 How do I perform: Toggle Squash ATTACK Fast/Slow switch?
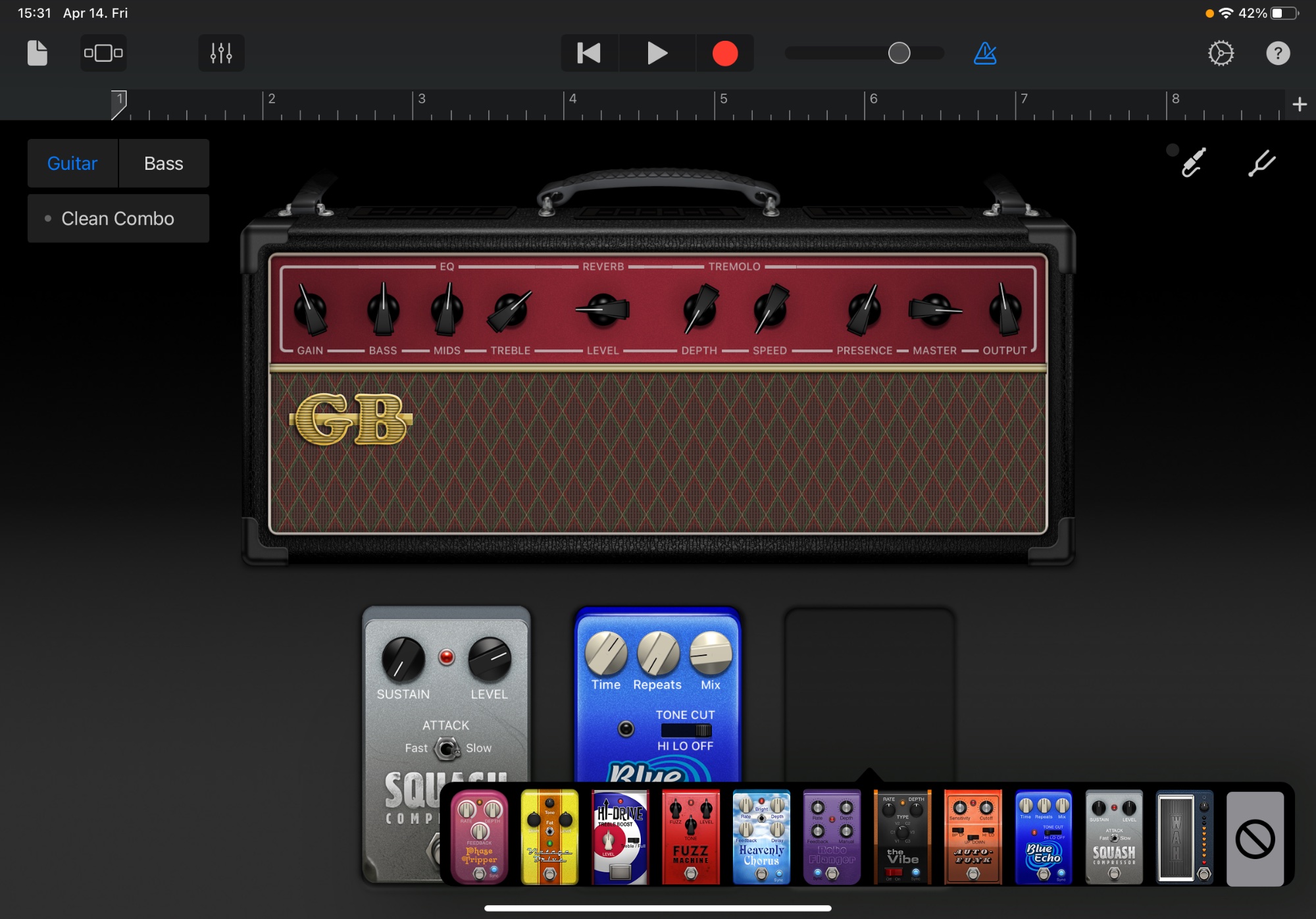pos(447,748)
